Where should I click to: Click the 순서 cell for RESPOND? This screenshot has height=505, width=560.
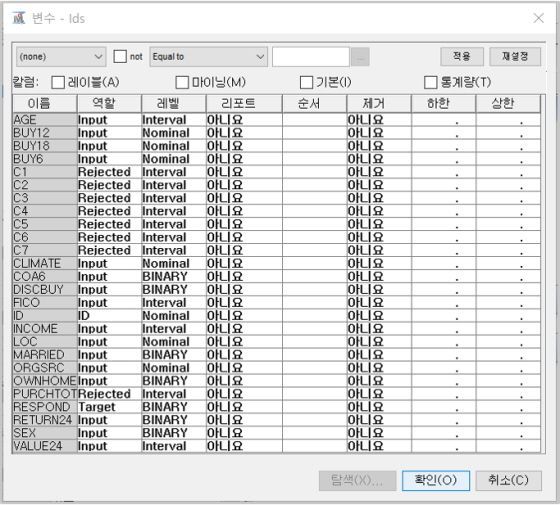[315, 407]
